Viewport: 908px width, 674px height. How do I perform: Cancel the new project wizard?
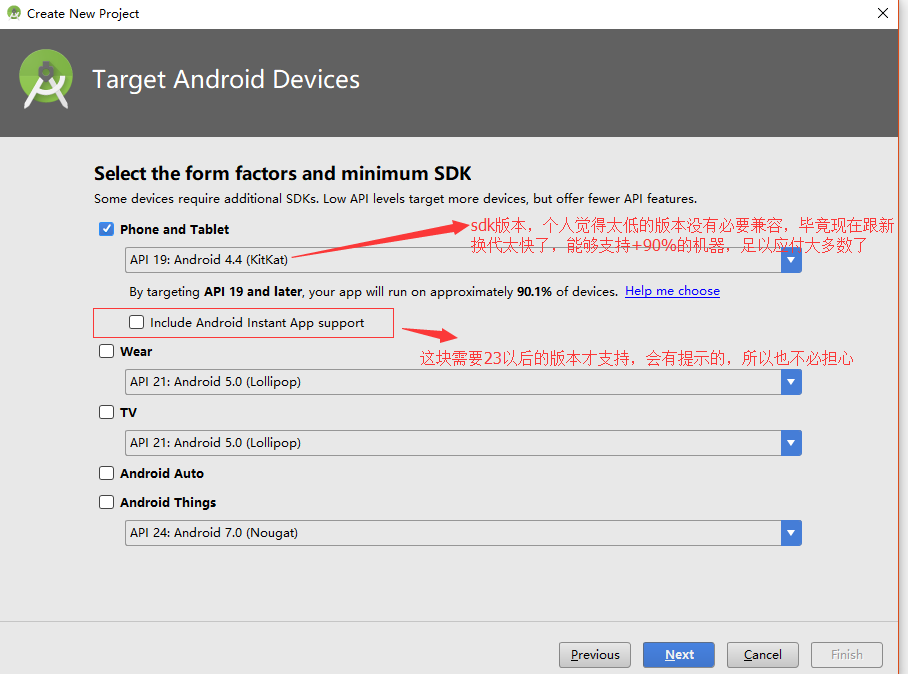click(763, 655)
